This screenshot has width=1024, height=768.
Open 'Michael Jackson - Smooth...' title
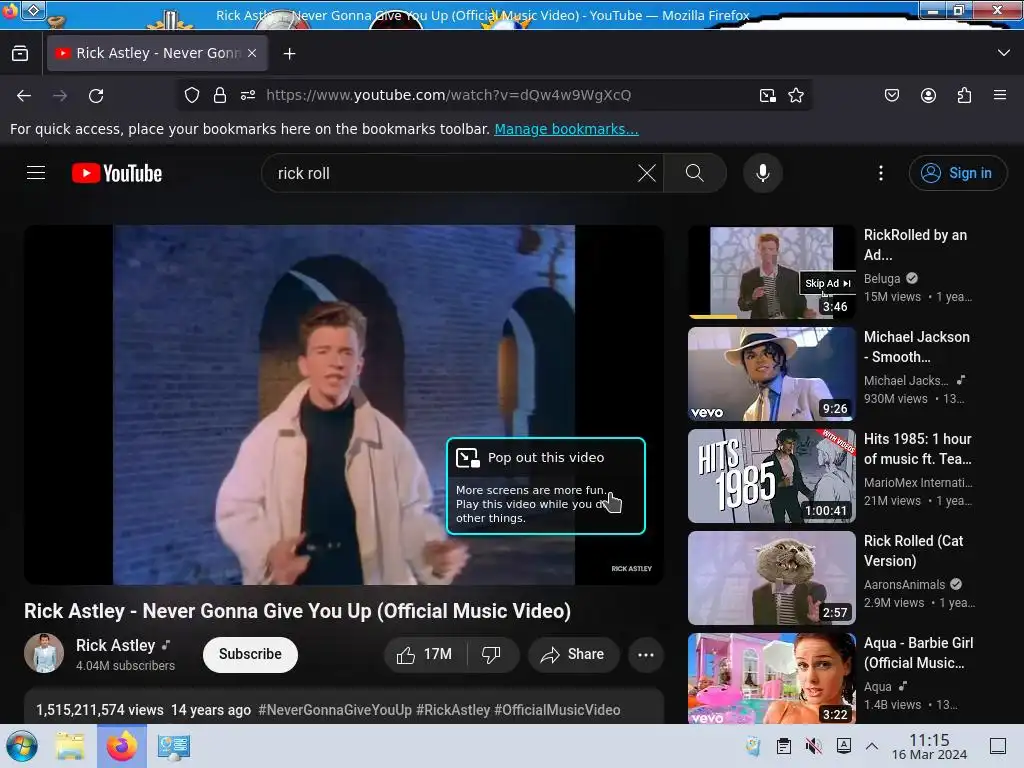tap(916, 347)
